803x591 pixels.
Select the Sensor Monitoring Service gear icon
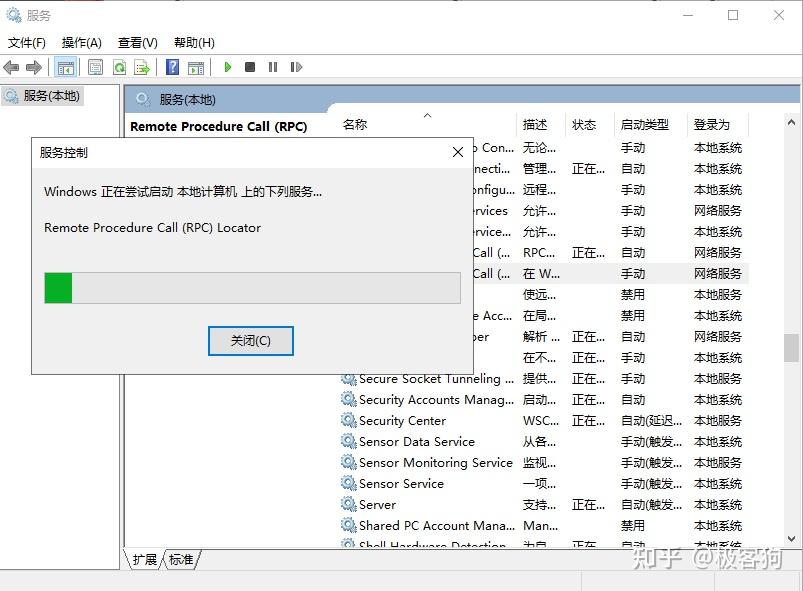tap(349, 462)
